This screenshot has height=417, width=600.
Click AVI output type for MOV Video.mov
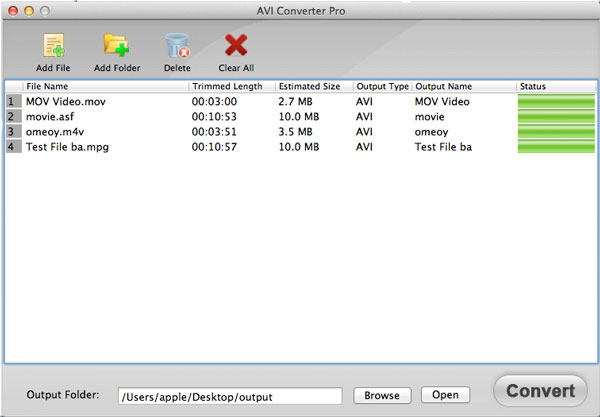[364, 101]
